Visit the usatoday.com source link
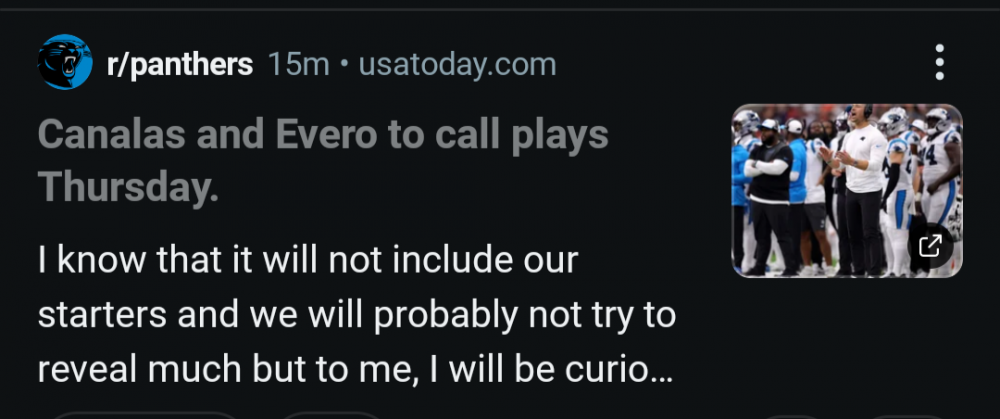This screenshot has height=419, width=1000. click(x=457, y=65)
